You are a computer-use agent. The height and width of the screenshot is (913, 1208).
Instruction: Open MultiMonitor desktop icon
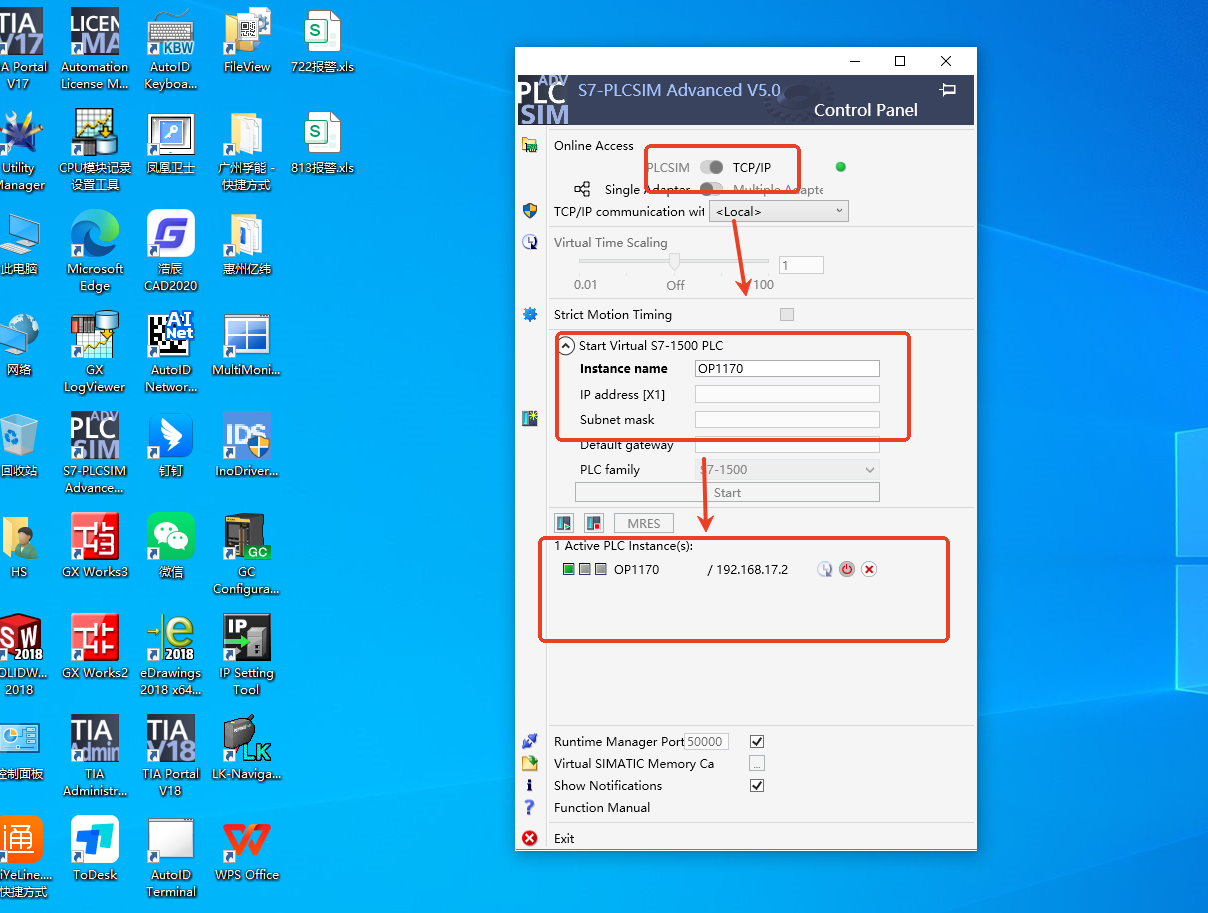point(247,343)
